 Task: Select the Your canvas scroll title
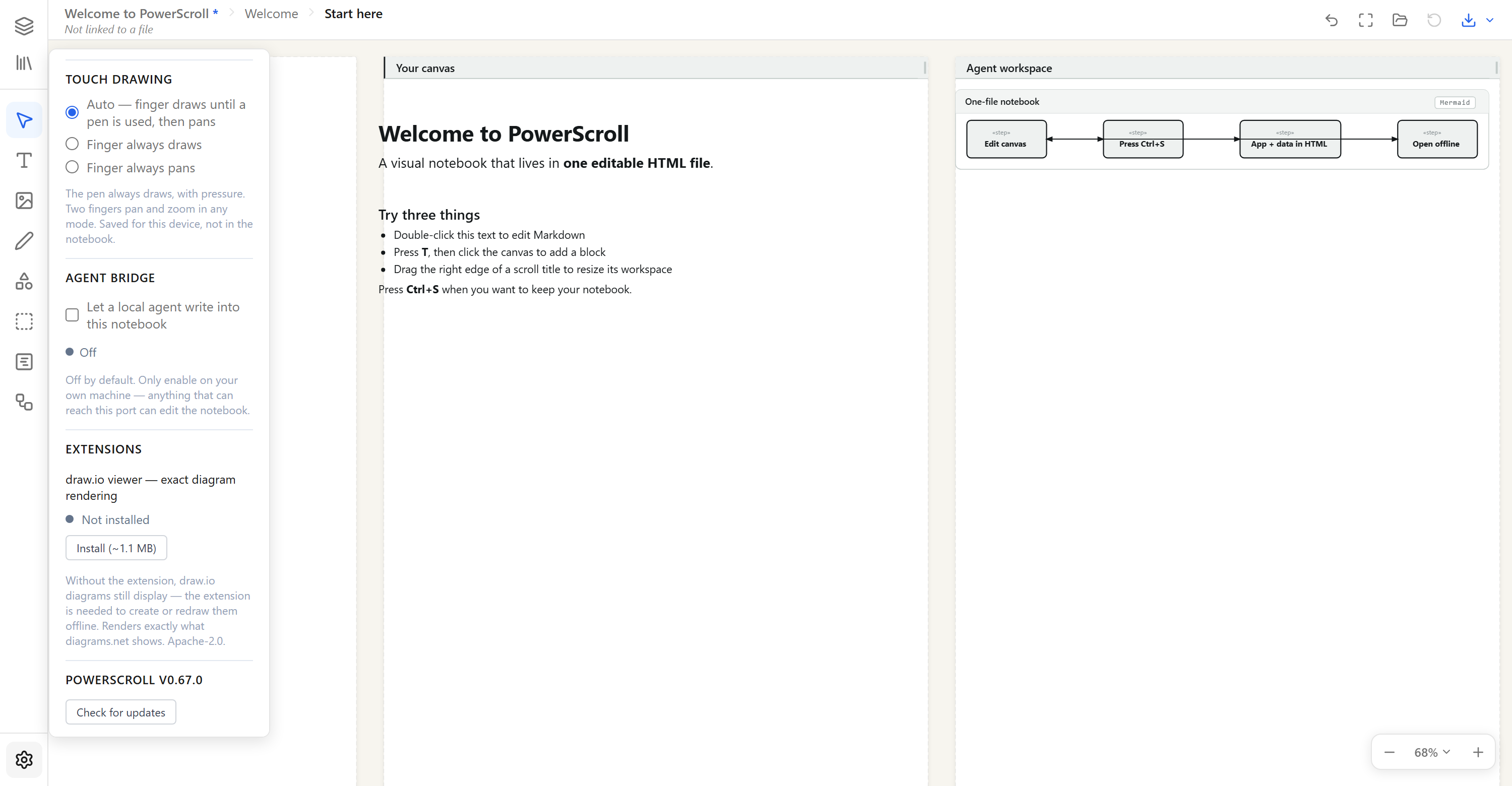tap(425, 68)
